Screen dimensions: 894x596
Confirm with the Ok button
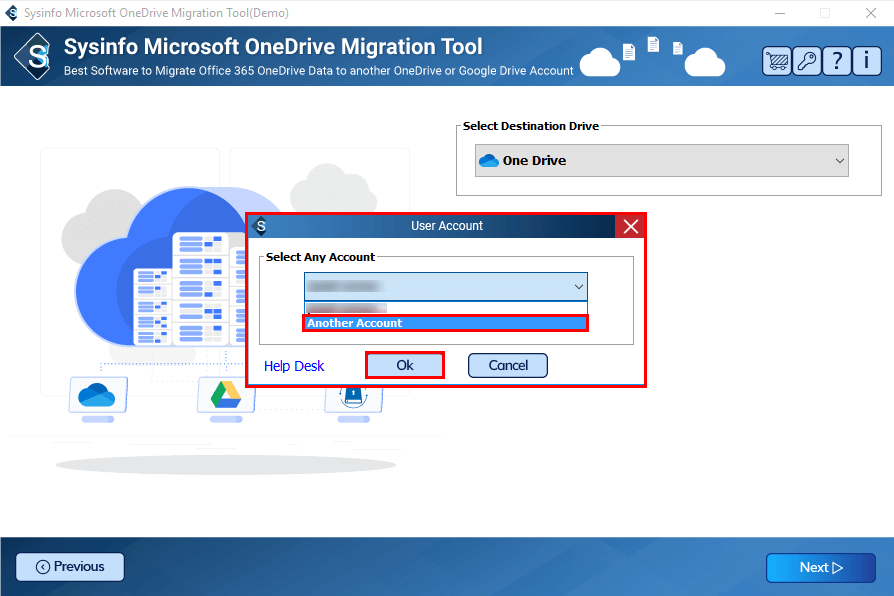(405, 365)
